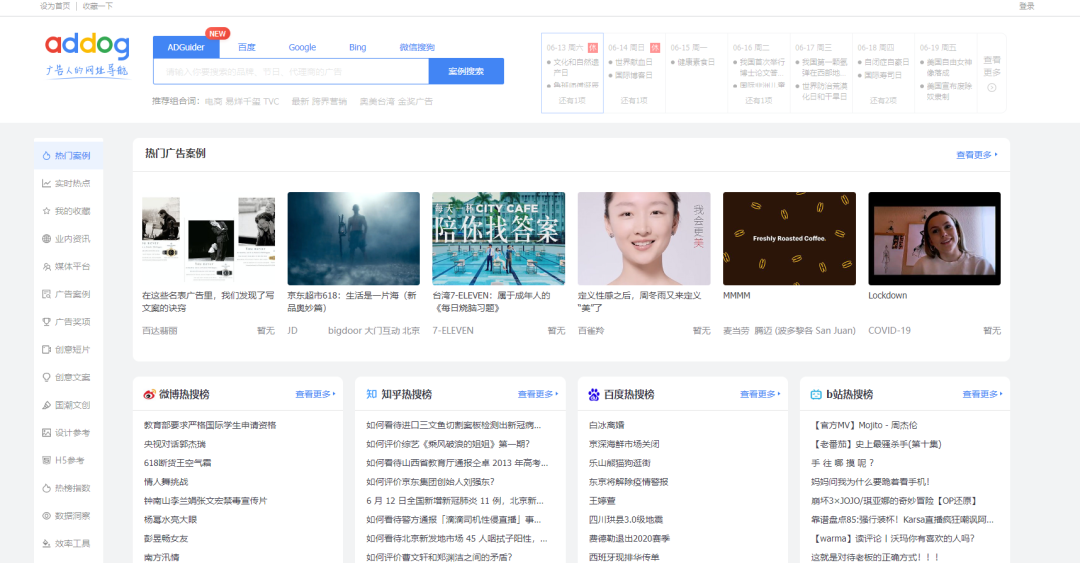
Task: Open the Freshly Roasted Coffee MMMM thumbnail
Action: coord(789,238)
